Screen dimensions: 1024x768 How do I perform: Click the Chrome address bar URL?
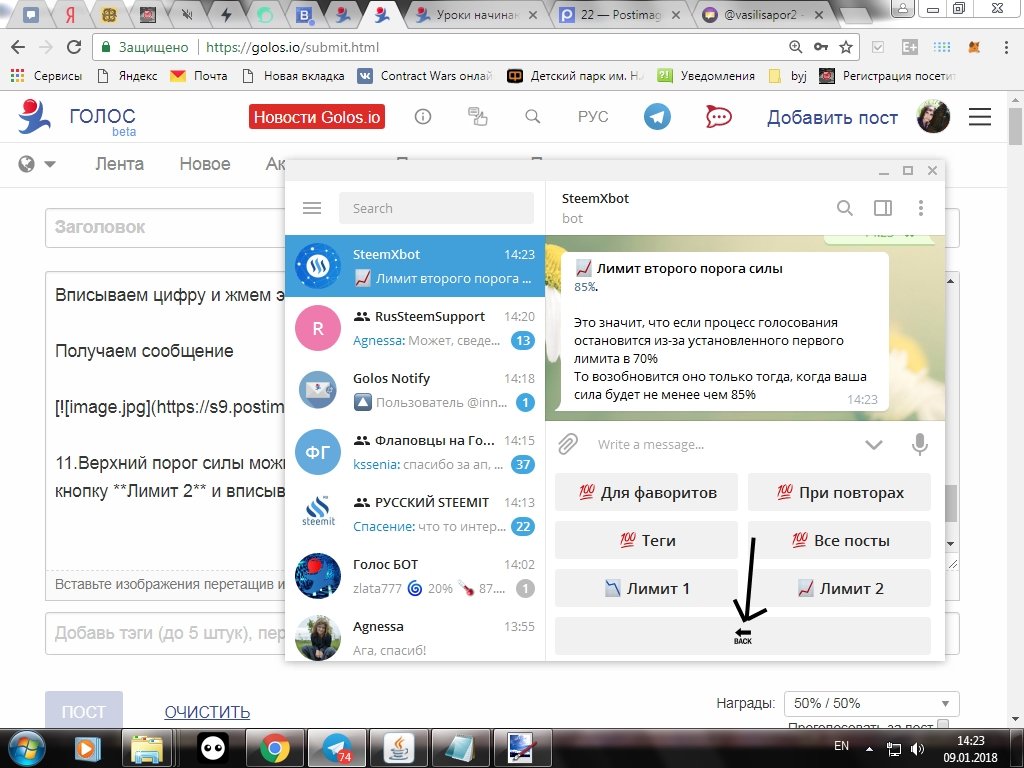pyautogui.click(x=292, y=47)
